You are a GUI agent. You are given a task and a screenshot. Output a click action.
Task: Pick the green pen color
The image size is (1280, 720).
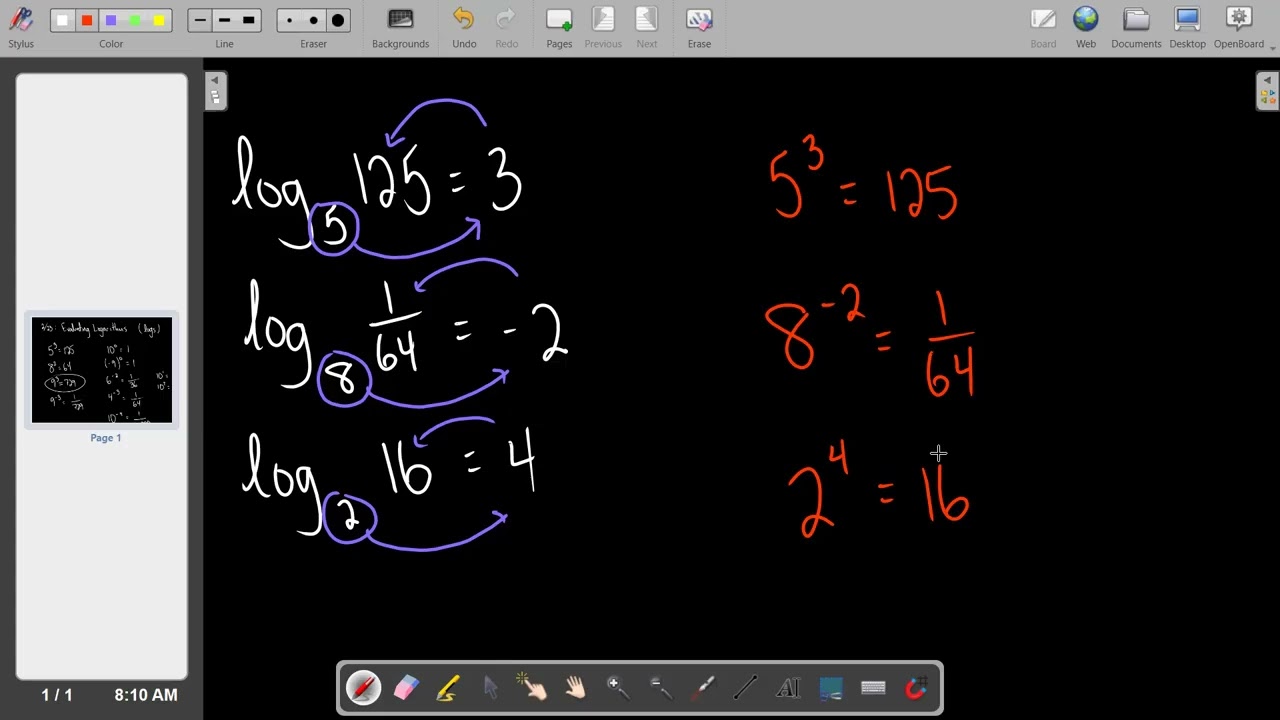(135, 20)
